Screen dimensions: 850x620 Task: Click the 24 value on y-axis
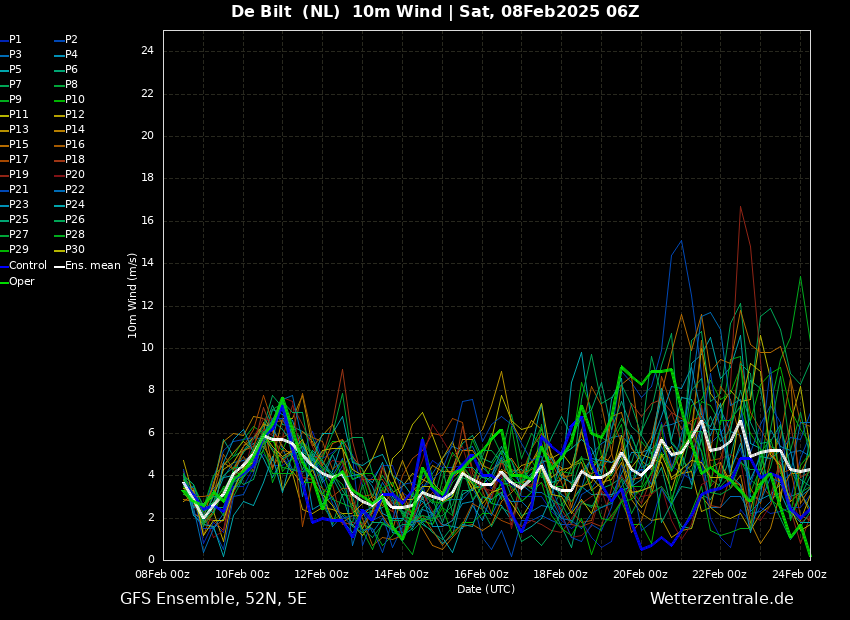tap(147, 51)
